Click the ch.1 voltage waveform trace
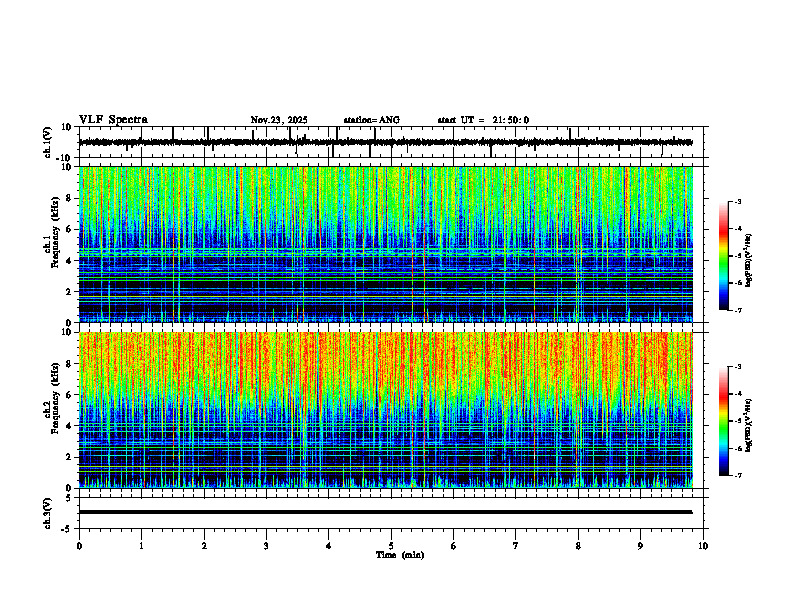The height and width of the screenshot is (612, 792). point(386,142)
